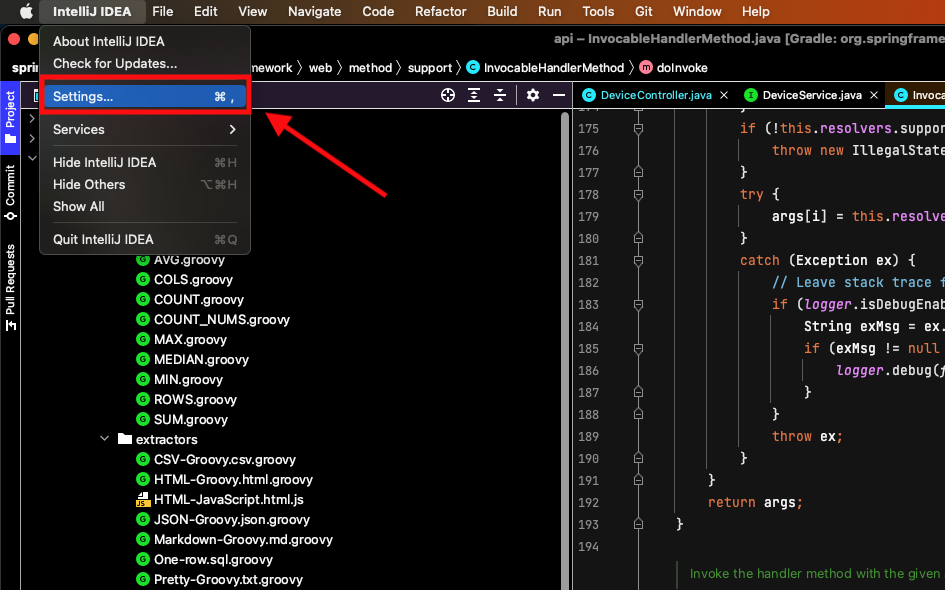The image size is (945, 590).
Task: Collapse the extractors folder
Action: pos(105,439)
